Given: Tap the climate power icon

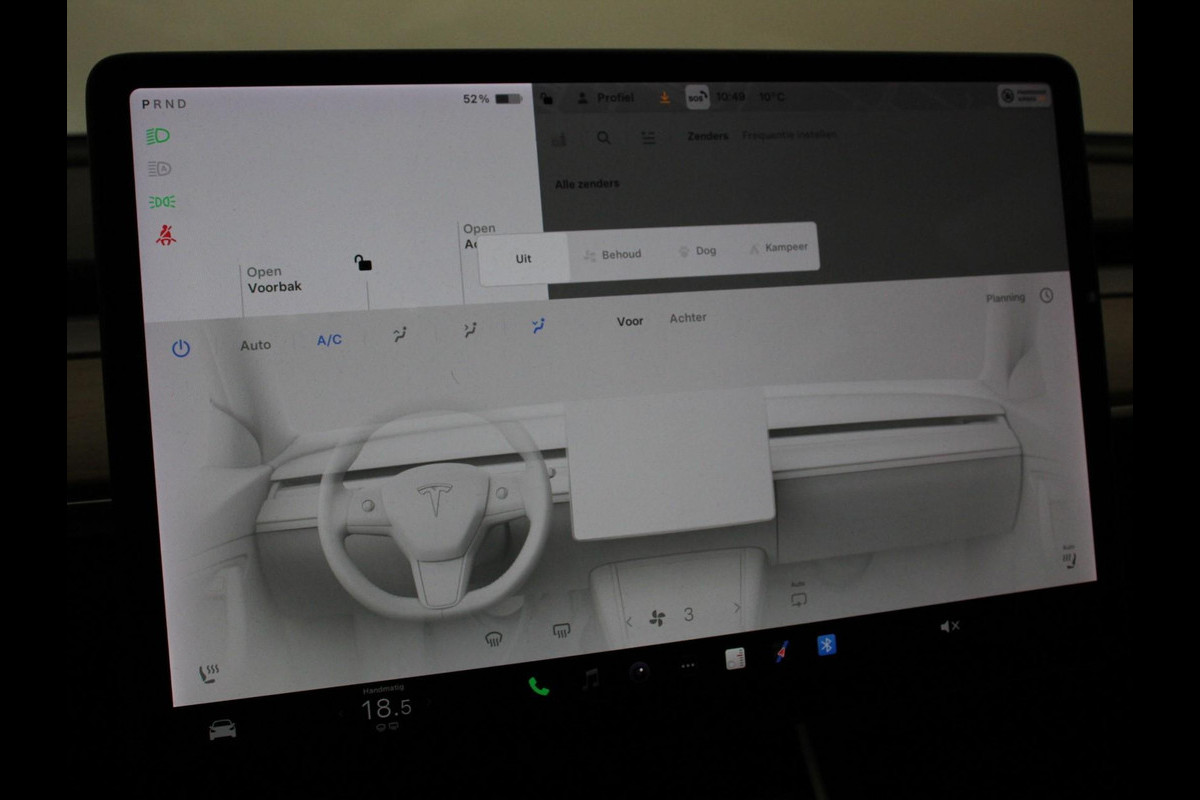Looking at the screenshot, I should coord(181,348).
